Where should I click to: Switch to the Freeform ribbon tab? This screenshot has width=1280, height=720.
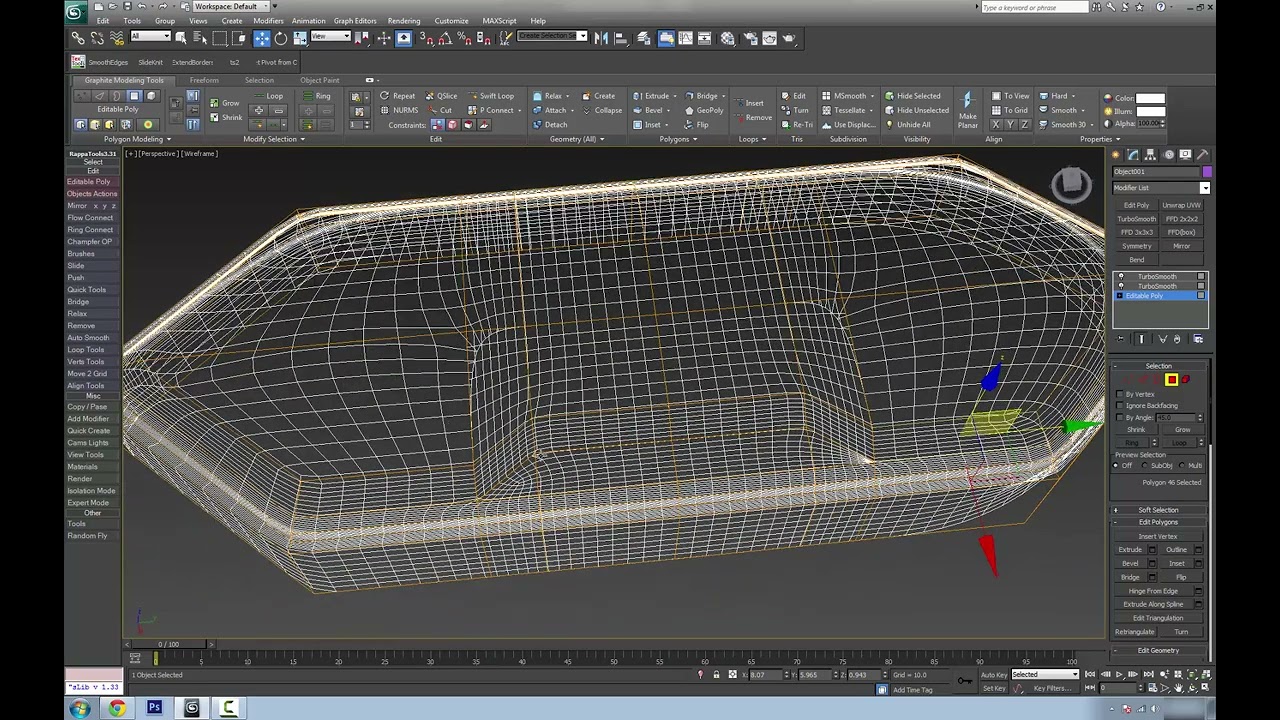[x=204, y=80]
